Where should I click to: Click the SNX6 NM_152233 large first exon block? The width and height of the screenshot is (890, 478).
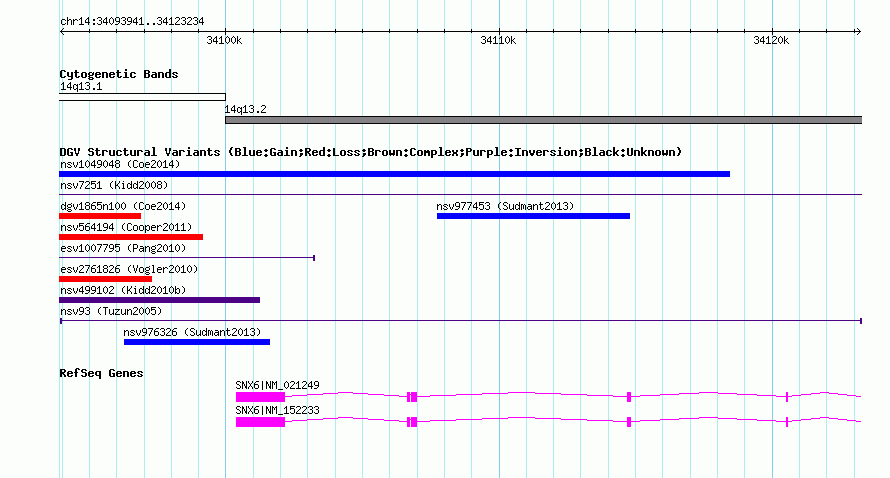click(x=261, y=422)
